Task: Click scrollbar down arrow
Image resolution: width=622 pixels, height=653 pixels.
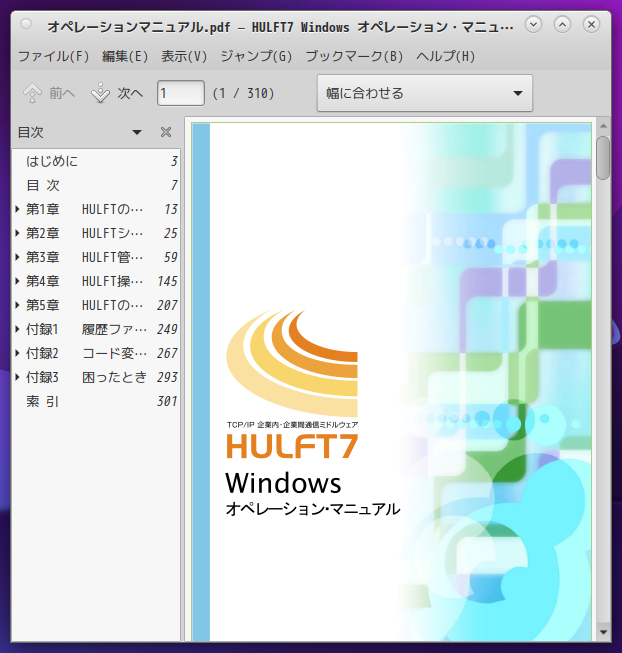Action: coord(603,633)
